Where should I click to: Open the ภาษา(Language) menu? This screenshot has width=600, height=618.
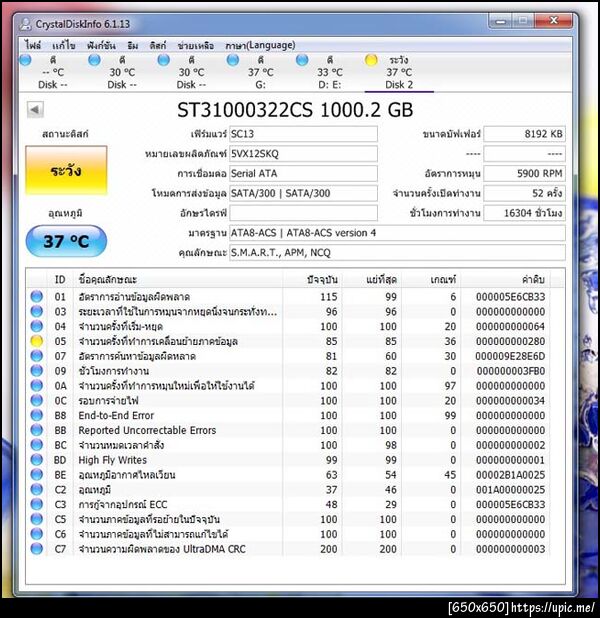[260, 45]
